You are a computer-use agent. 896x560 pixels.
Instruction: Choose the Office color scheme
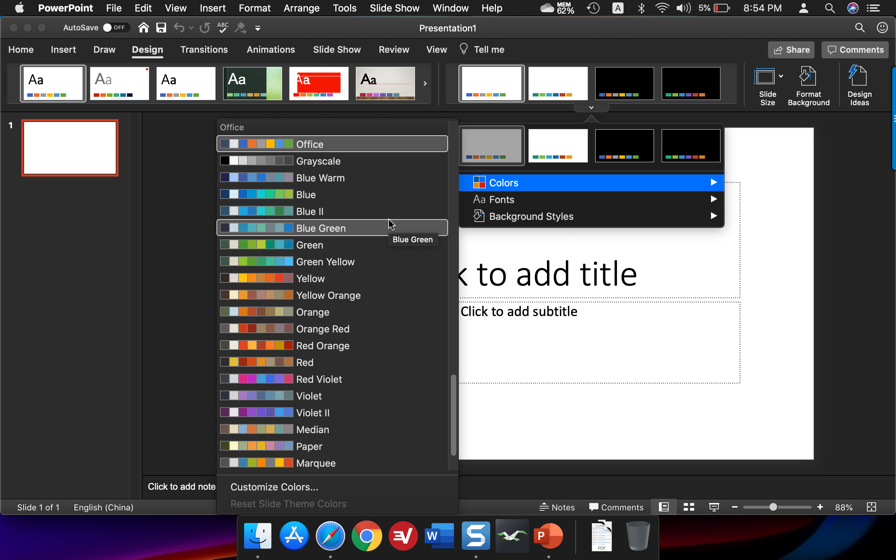pos(332,144)
